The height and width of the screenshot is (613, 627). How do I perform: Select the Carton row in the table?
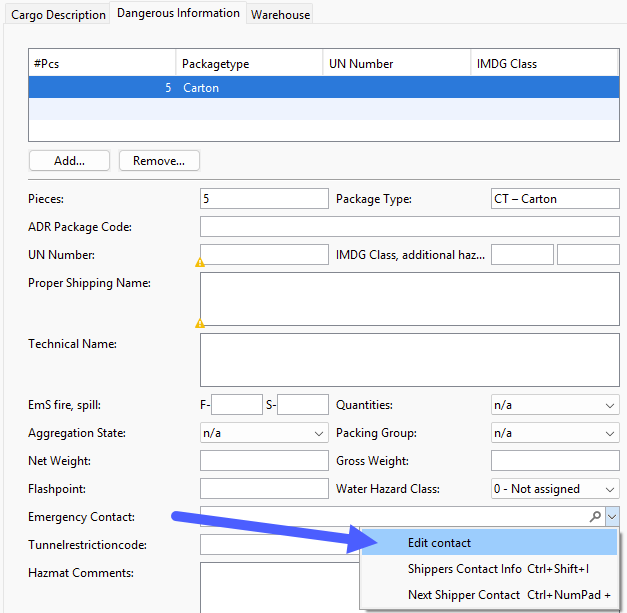click(250, 88)
